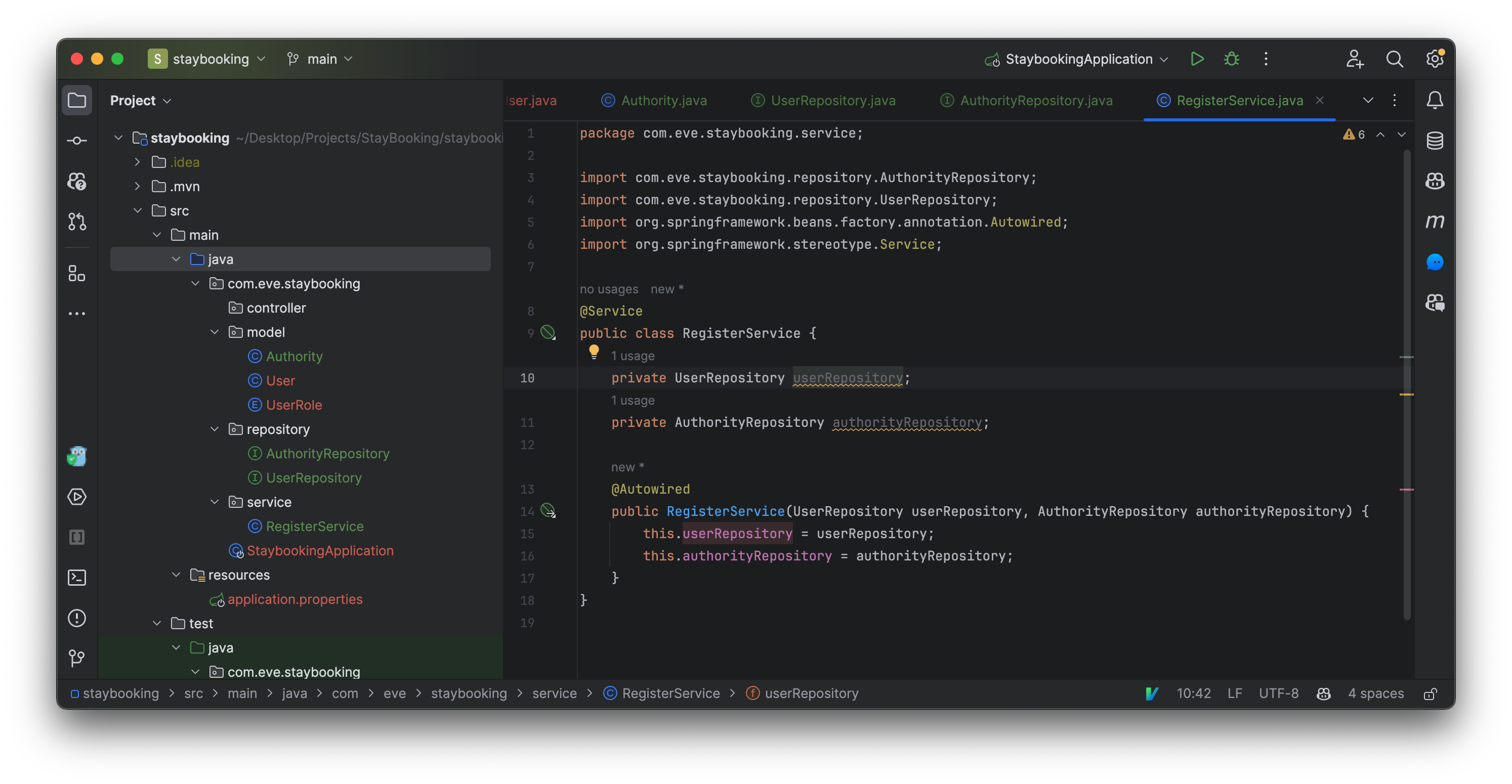The width and height of the screenshot is (1512, 784).
Task: Toggle the read-only lock in the status bar
Action: tap(1431, 693)
